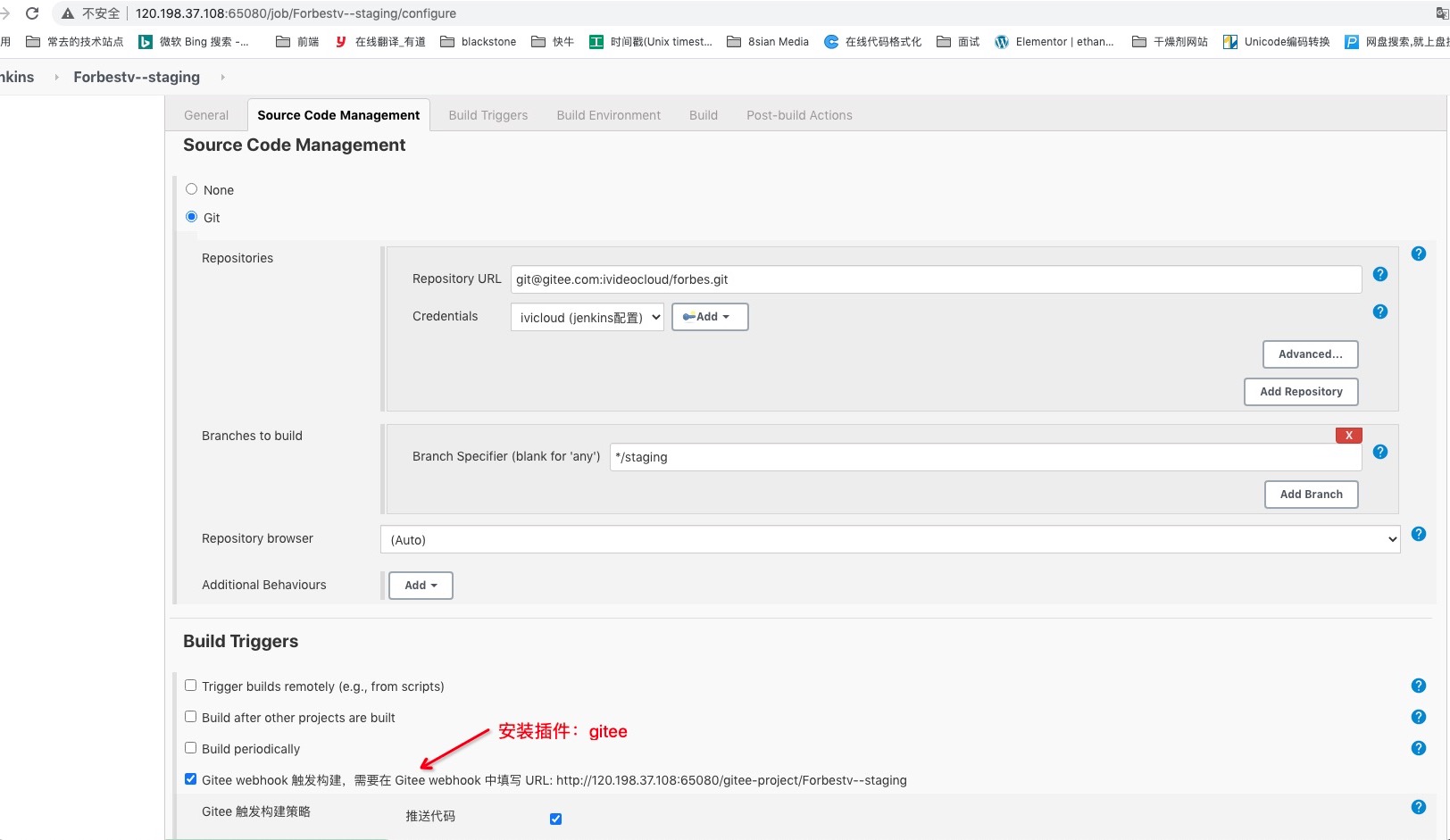
Task: Open help icon for Gitee 触发构建策略
Action: [1418, 807]
